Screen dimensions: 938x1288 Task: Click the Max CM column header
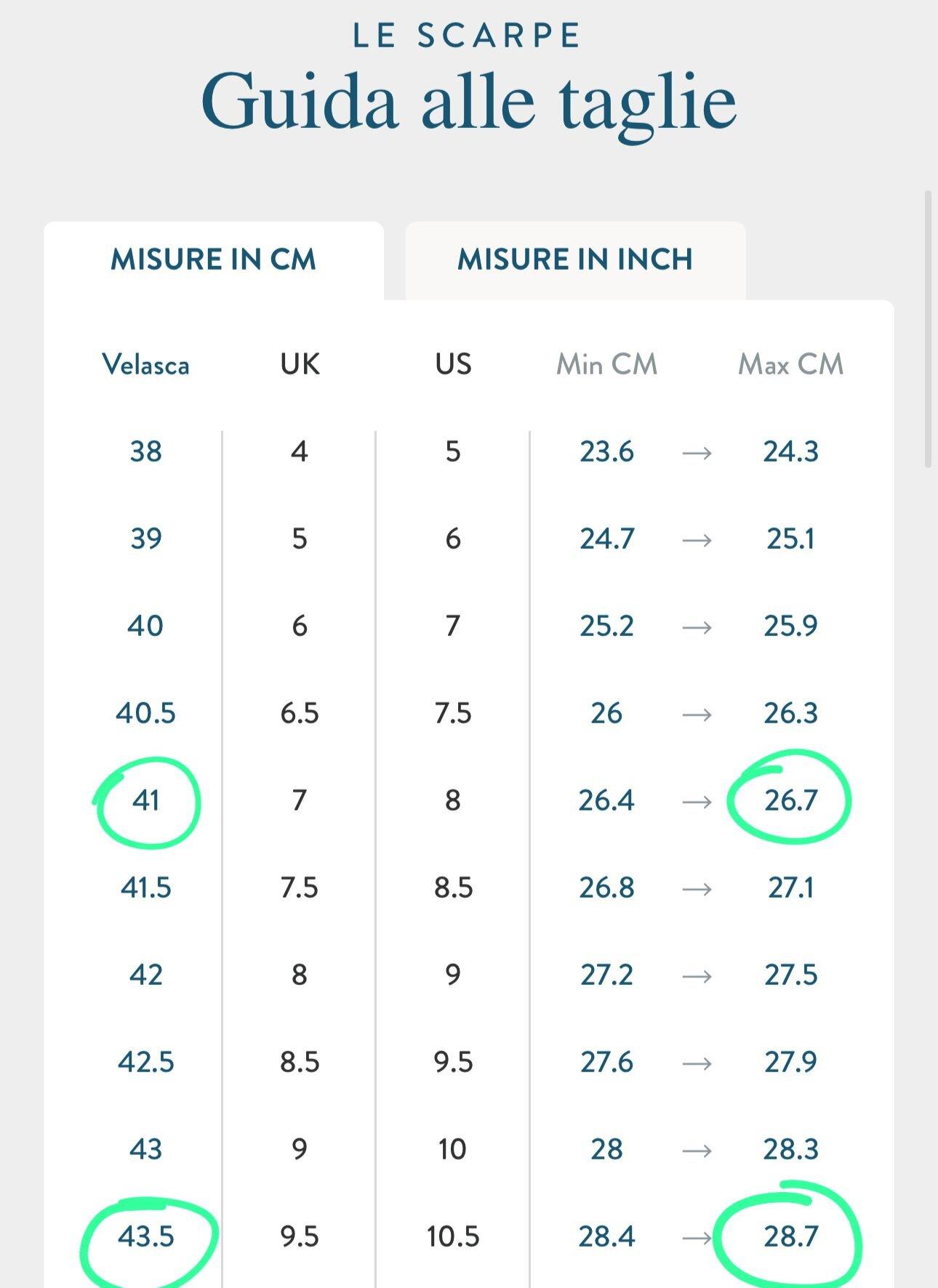click(x=790, y=364)
